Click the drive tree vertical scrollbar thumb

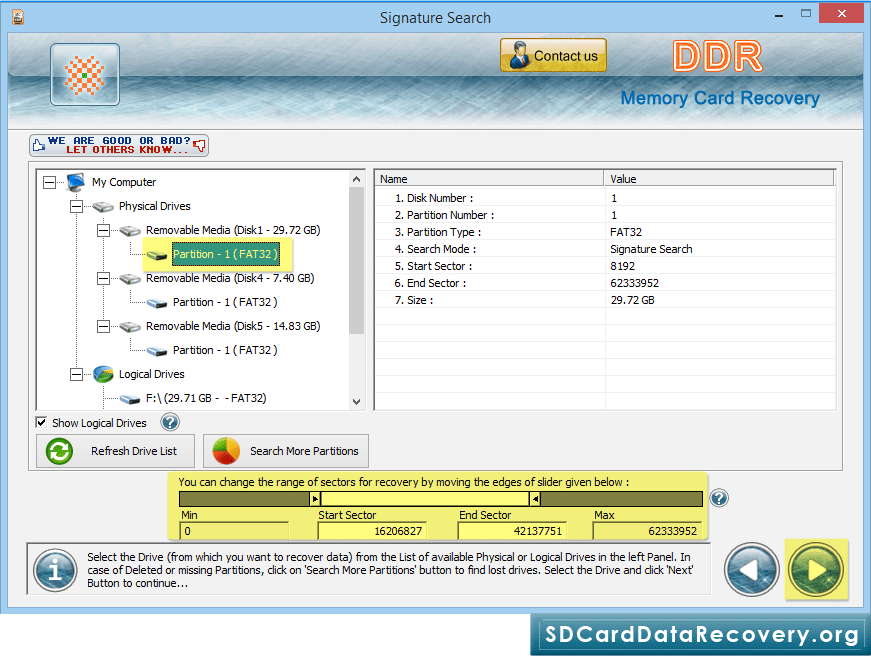pyautogui.click(x=357, y=261)
